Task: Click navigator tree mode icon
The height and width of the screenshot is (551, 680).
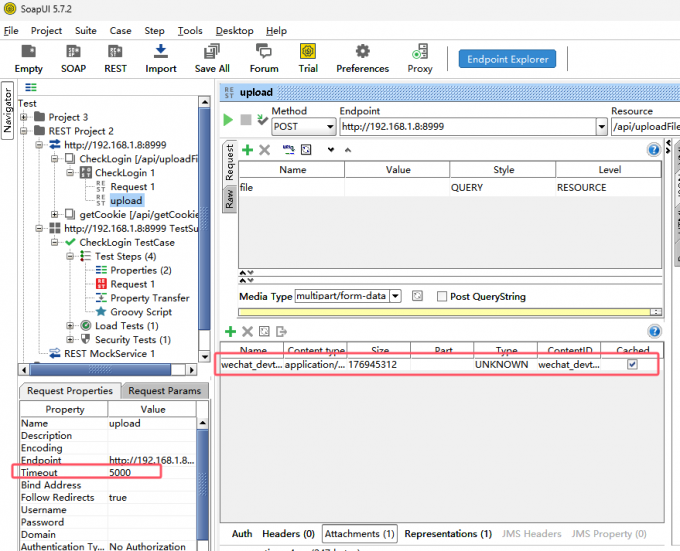Action: (31, 87)
